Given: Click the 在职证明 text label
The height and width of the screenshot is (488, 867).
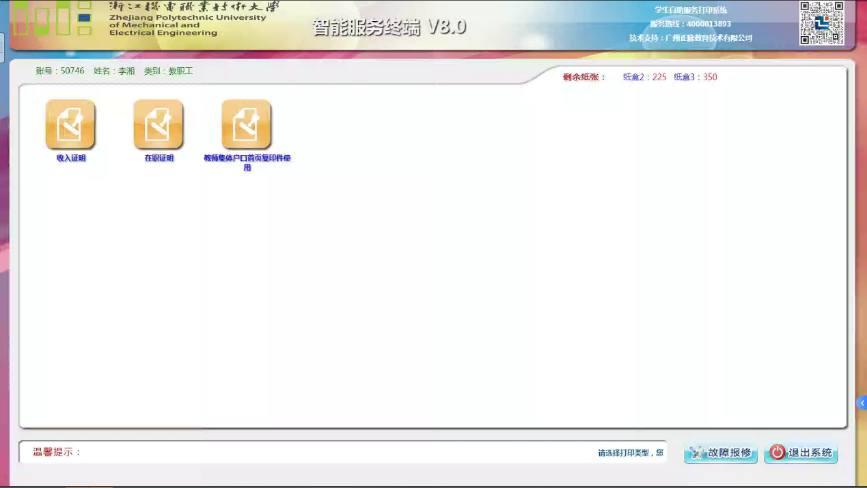Looking at the screenshot, I should coord(159,158).
